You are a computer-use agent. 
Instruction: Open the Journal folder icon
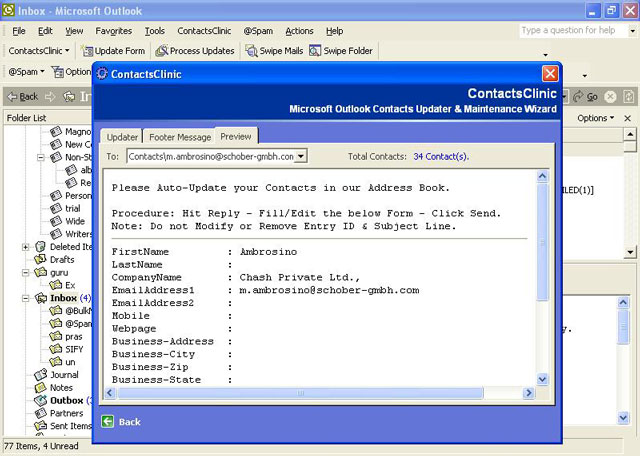pyautogui.click(x=41, y=375)
